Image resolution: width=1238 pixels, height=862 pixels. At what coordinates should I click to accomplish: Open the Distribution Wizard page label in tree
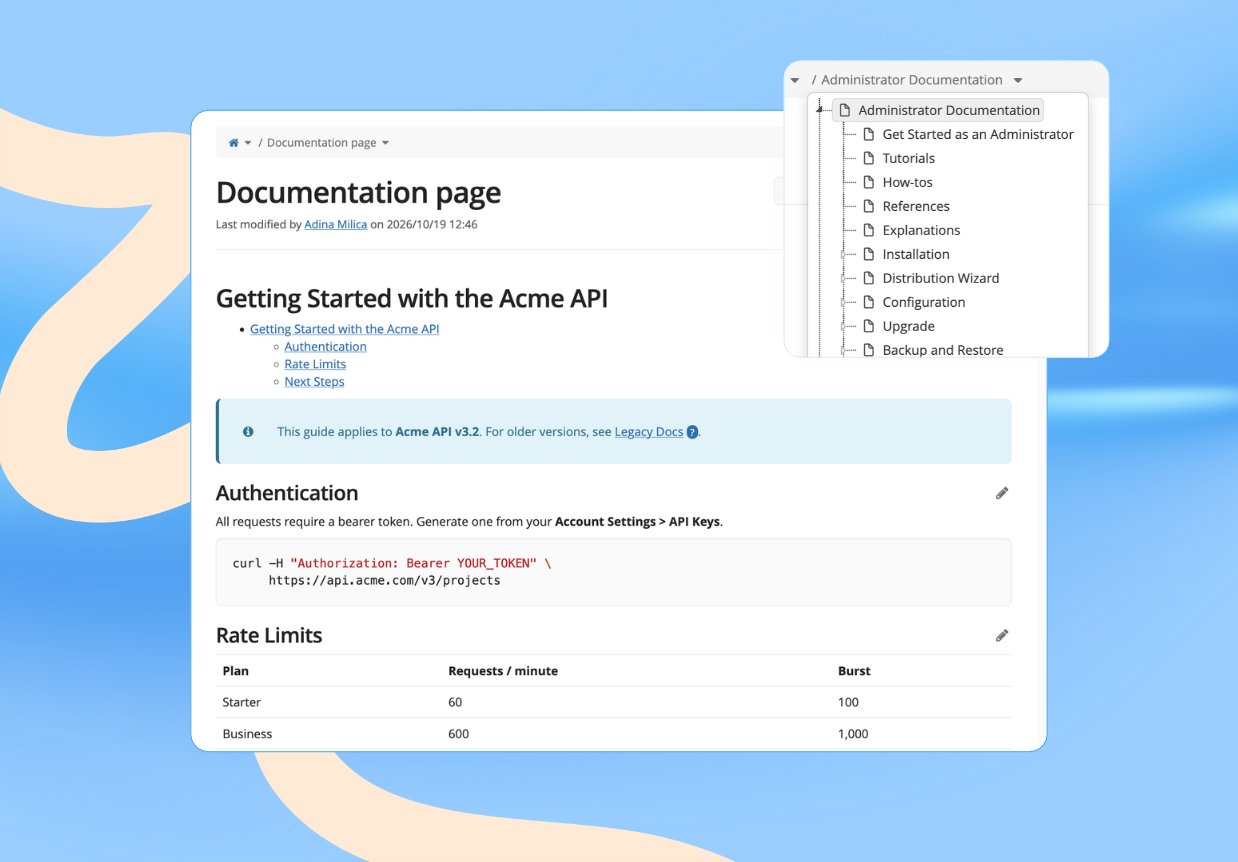click(x=941, y=278)
